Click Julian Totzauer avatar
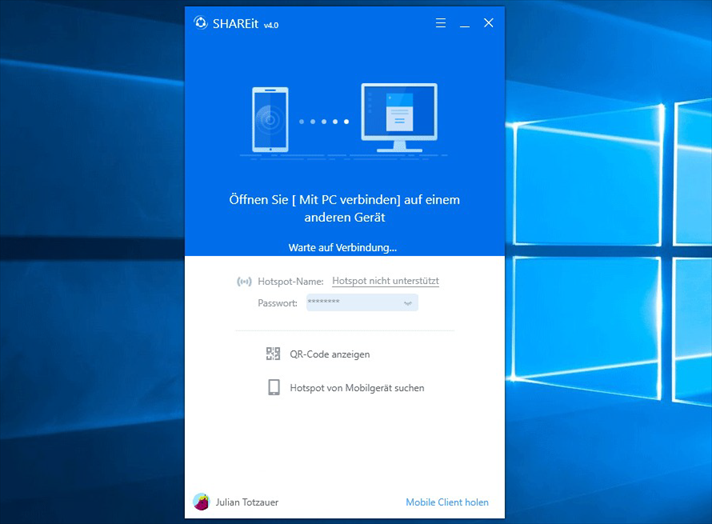Image resolution: width=712 pixels, height=524 pixels. click(x=201, y=502)
